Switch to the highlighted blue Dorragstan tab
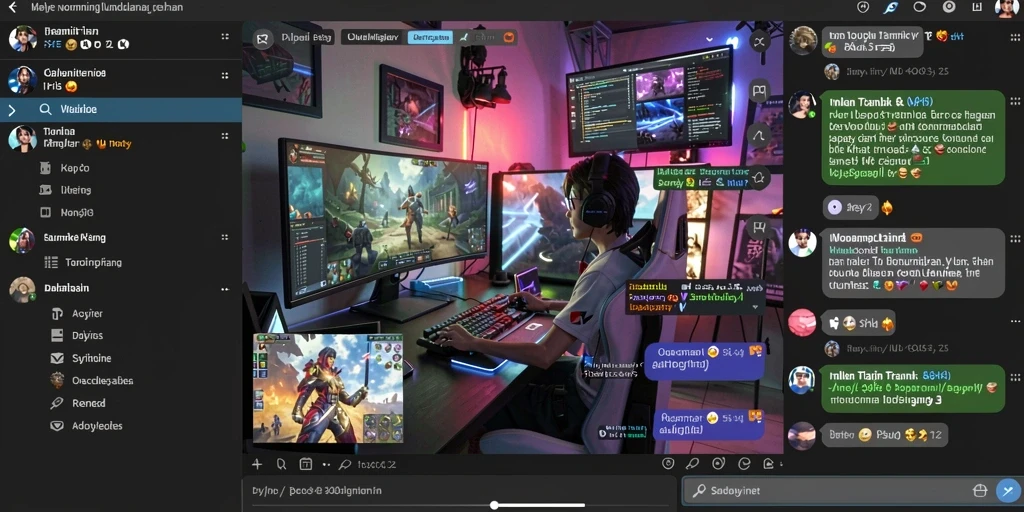The width and height of the screenshot is (1024, 512). (x=430, y=37)
